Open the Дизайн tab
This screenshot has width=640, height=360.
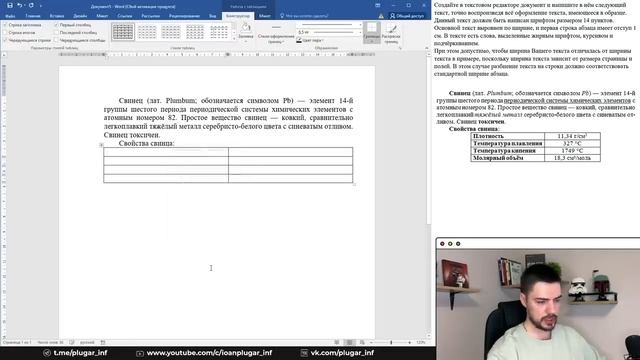(x=80, y=16)
